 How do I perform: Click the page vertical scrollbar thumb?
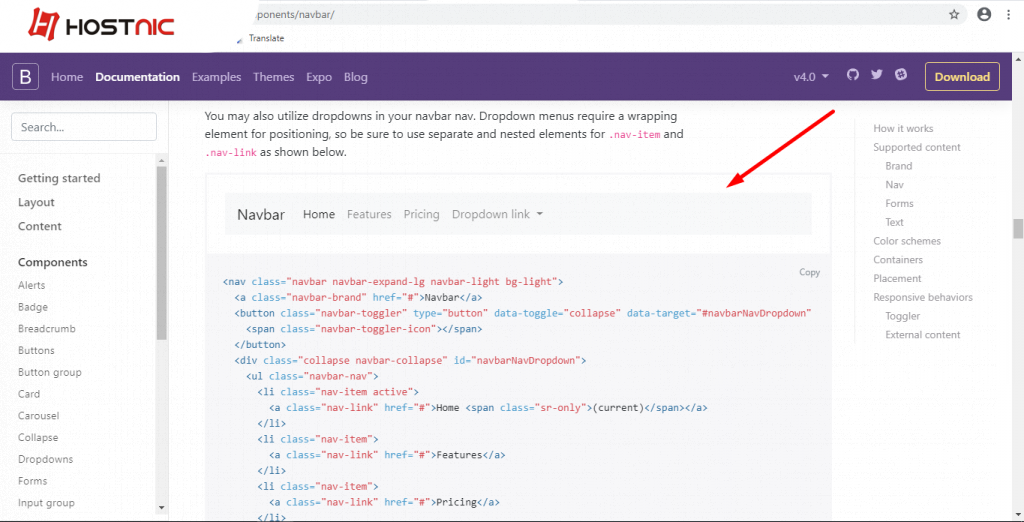click(x=1018, y=228)
